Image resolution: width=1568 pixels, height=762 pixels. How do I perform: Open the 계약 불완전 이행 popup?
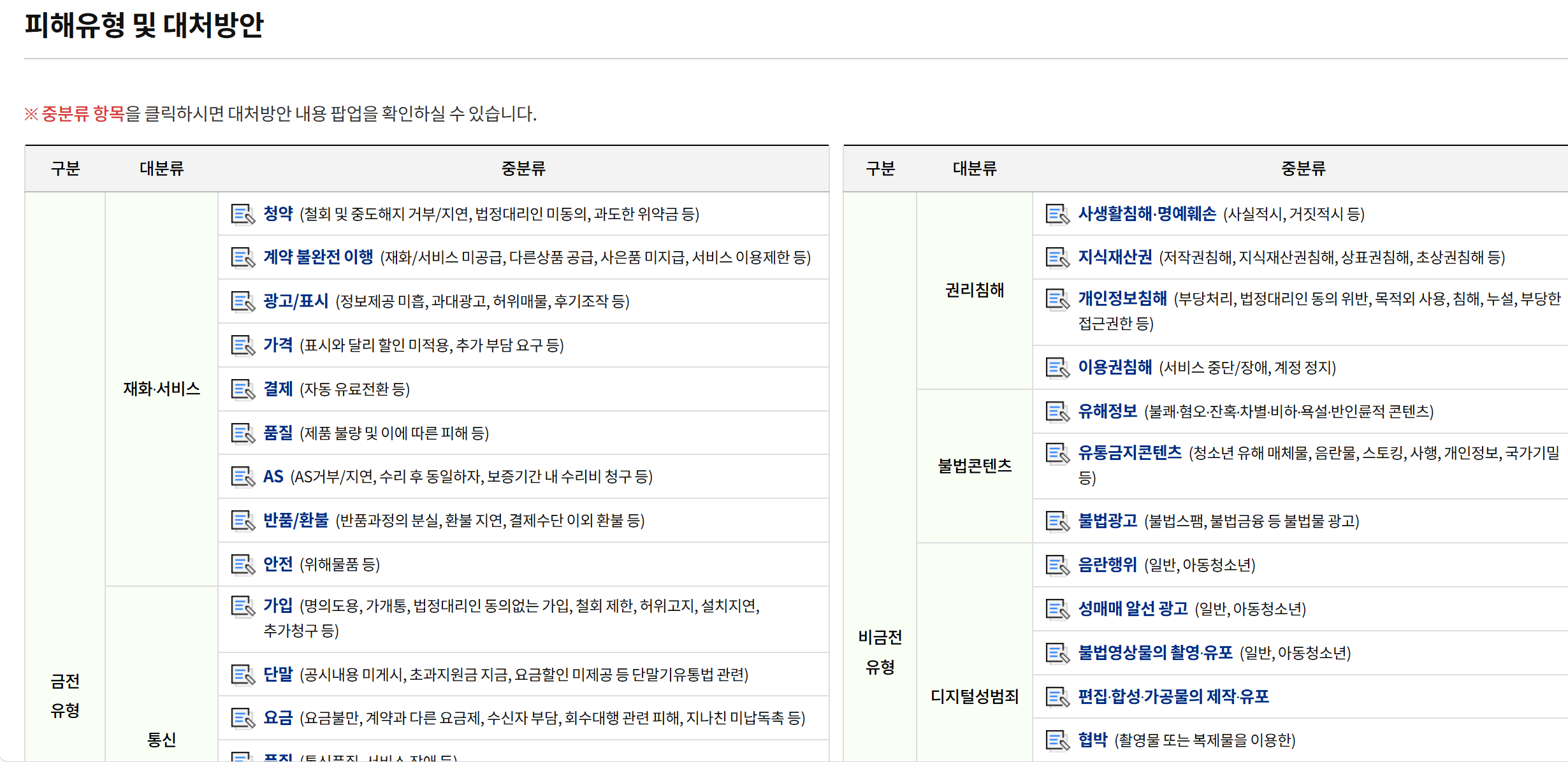click(x=317, y=258)
